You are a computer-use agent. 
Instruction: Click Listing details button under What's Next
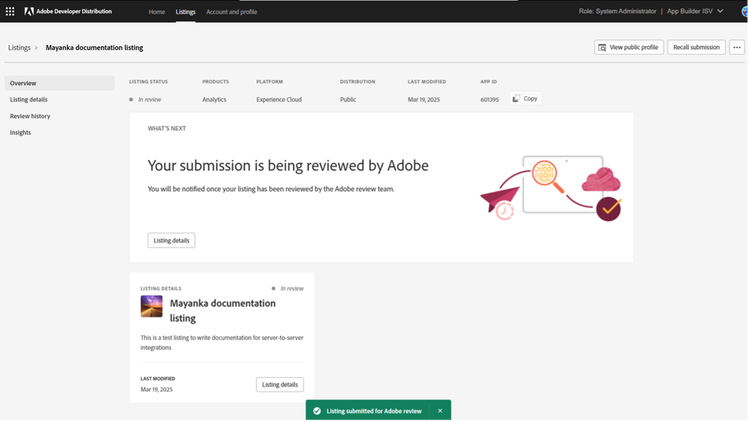coord(171,241)
